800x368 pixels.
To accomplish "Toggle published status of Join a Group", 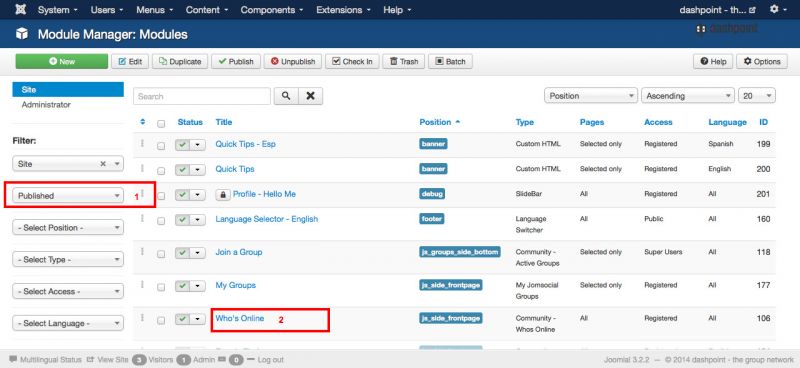I will (184, 253).
